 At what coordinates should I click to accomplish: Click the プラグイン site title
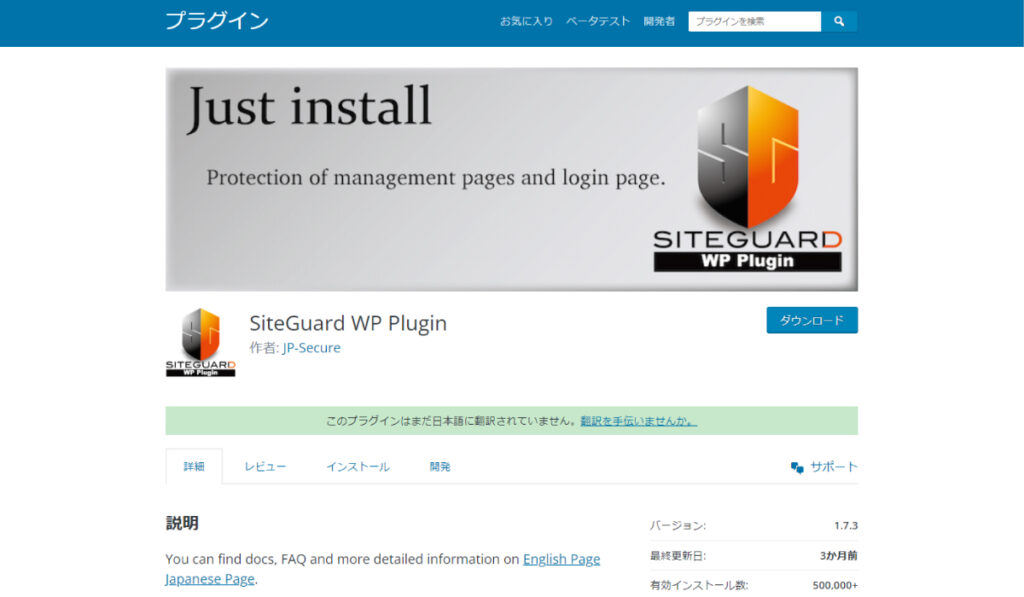(x=217, y=21)
